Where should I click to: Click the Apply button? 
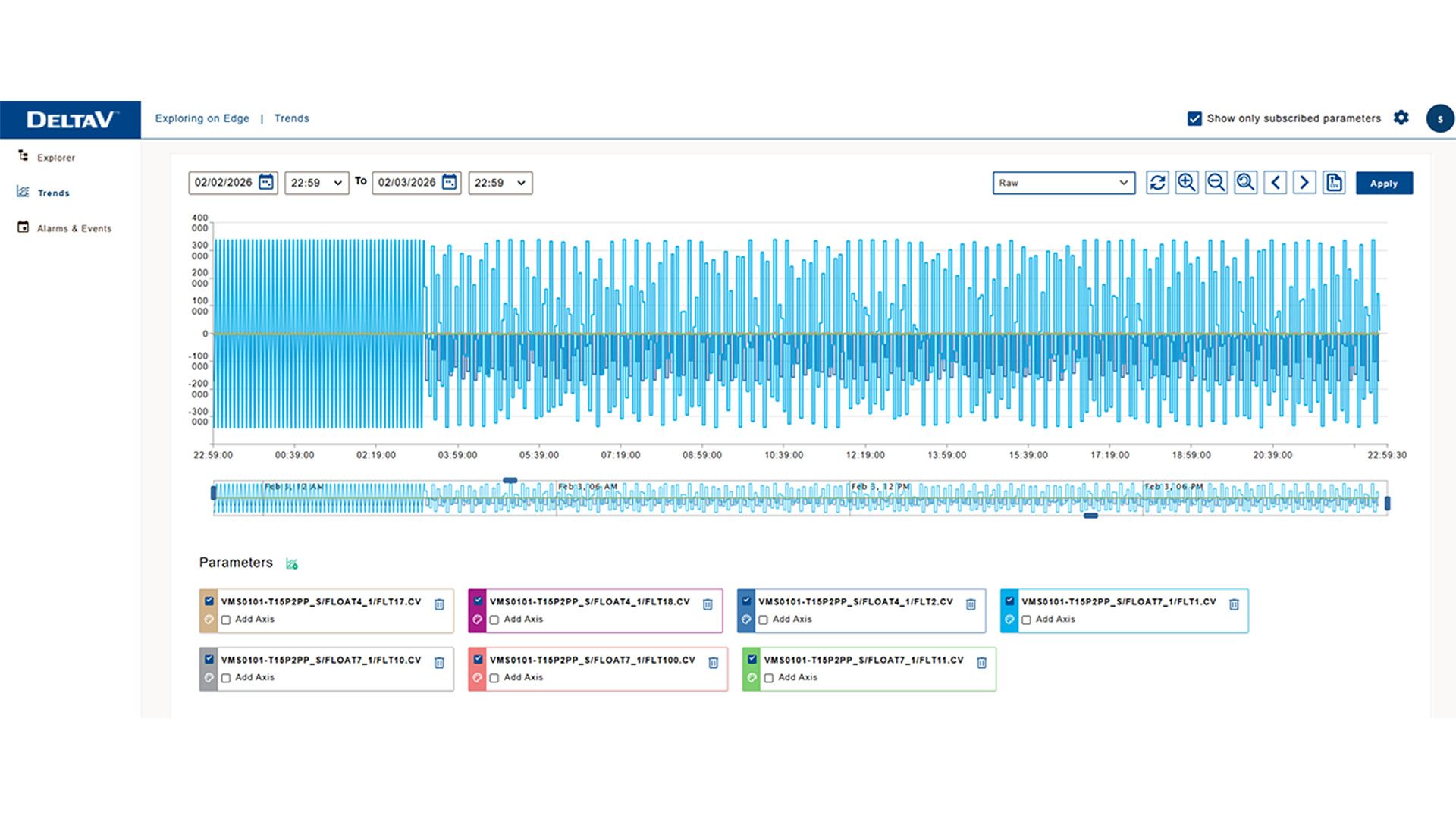(1384, 184)
